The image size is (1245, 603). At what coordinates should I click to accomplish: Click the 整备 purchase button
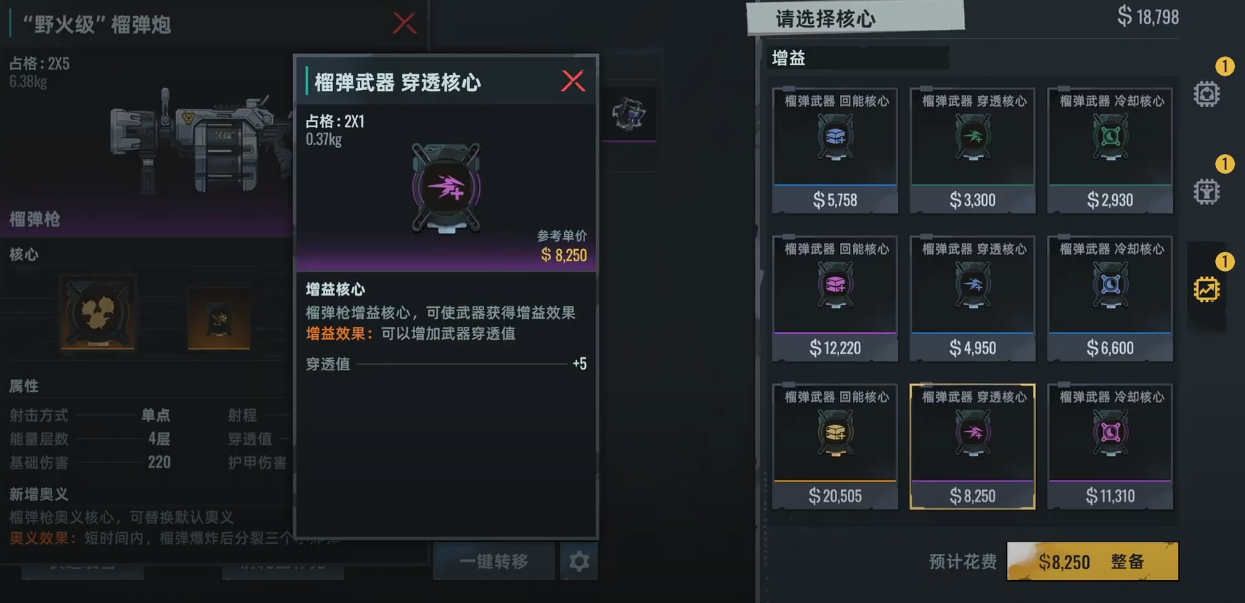tap(1092, 562)
